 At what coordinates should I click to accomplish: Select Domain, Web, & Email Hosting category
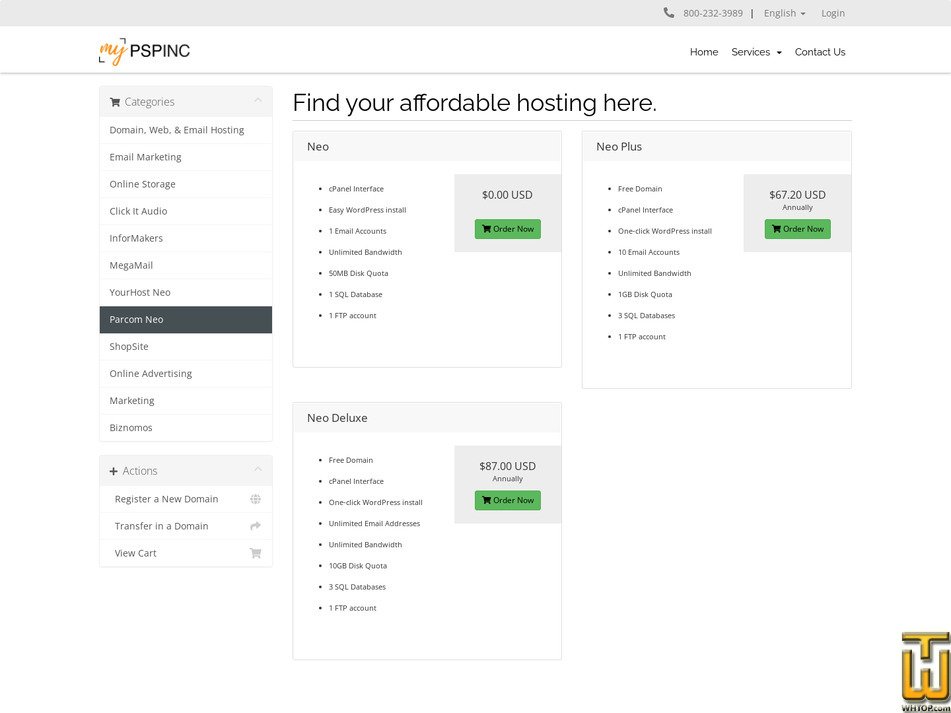(186, 130)
